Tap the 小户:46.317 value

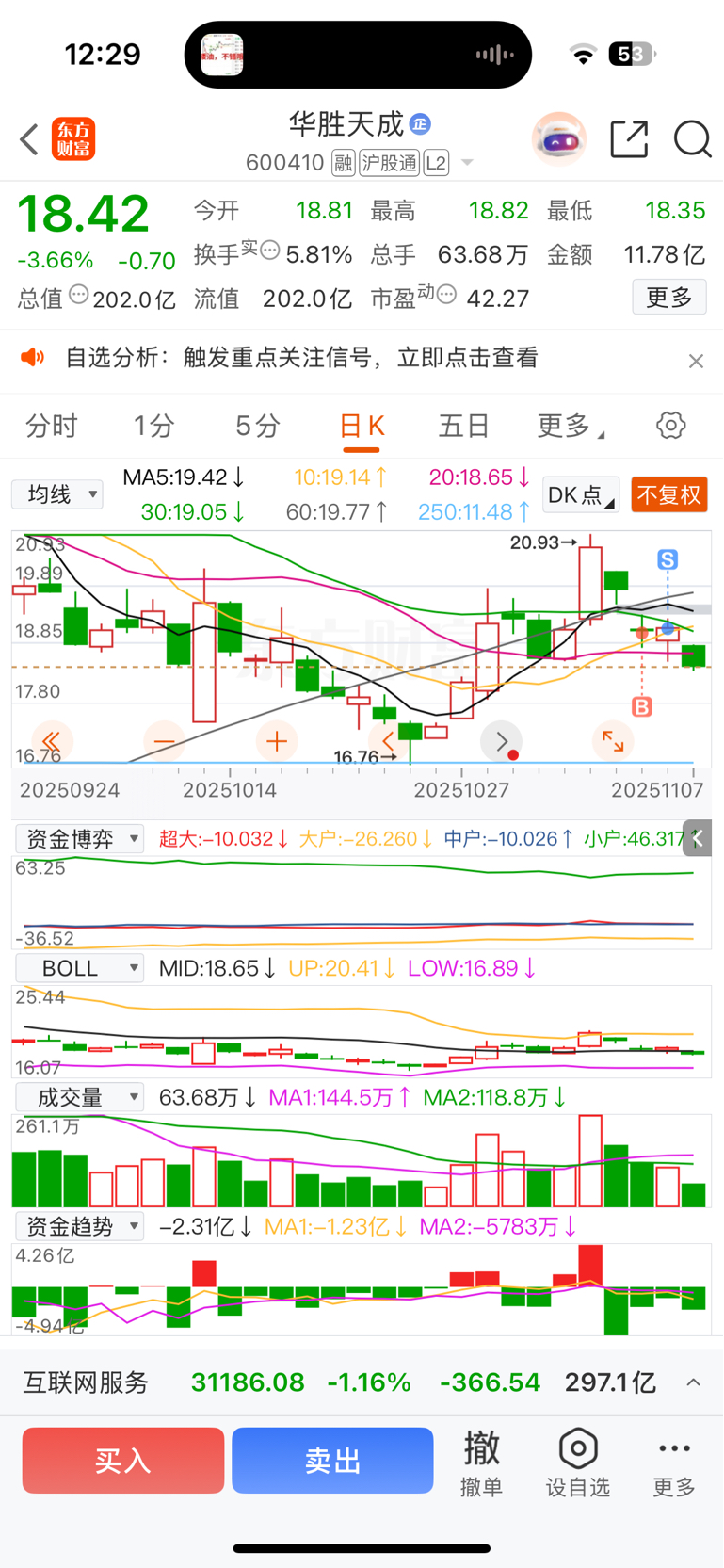click(x=636, y=838)
